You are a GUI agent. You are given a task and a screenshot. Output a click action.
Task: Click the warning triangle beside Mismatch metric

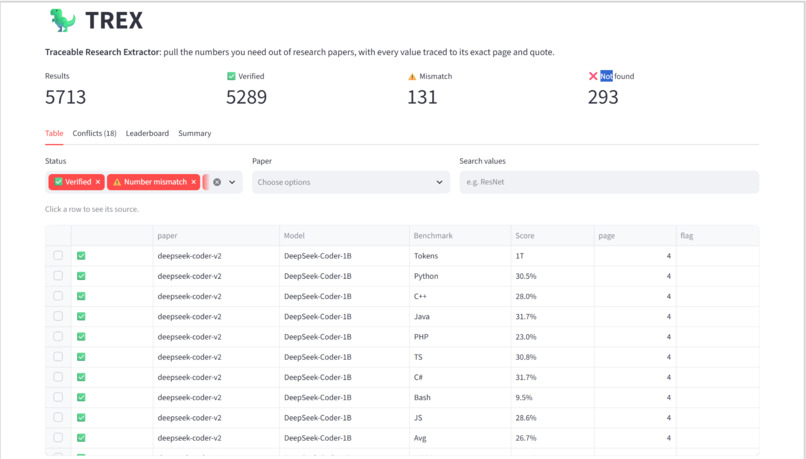pos(412,77)
